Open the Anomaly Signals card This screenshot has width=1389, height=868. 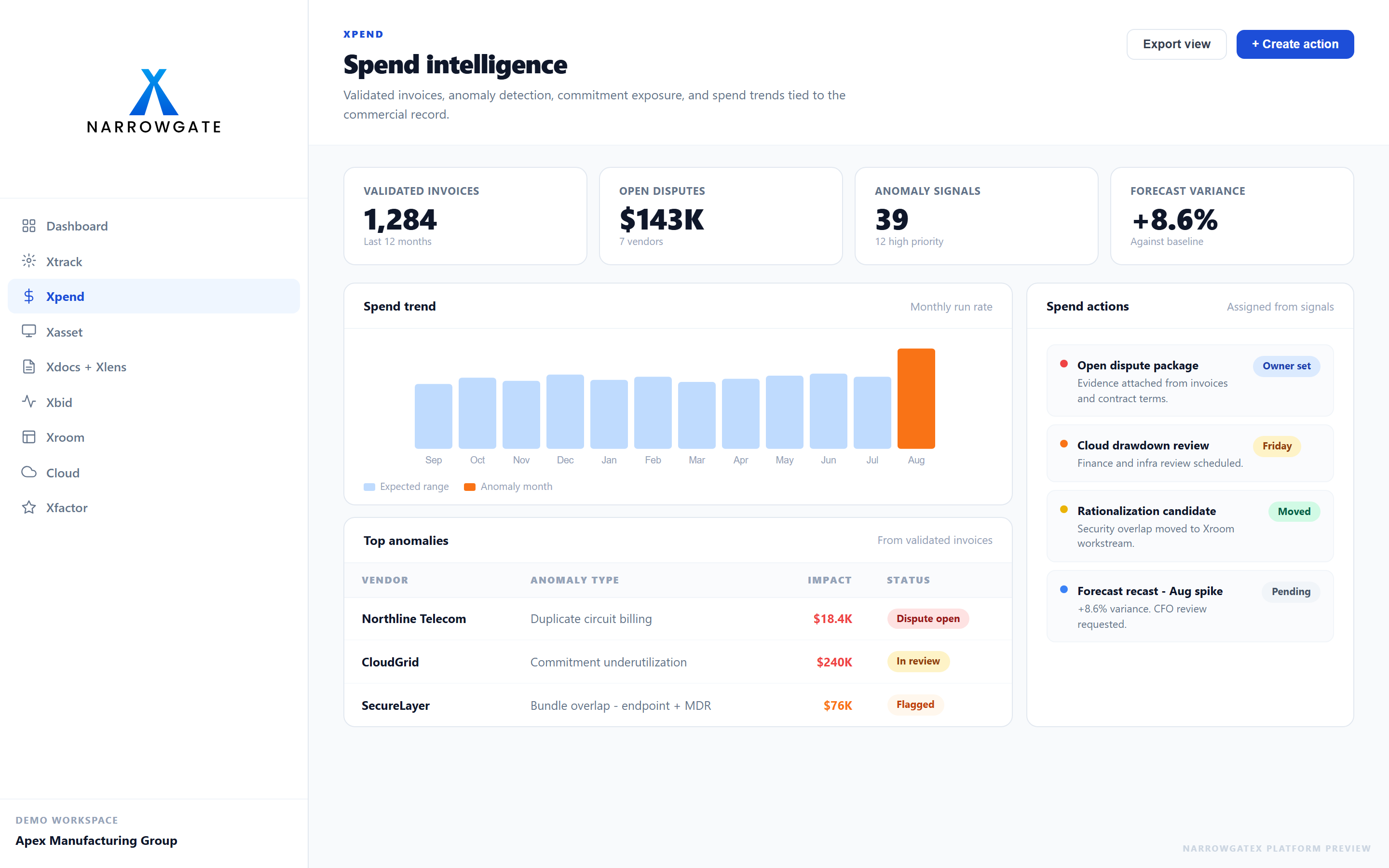(976, 216)
